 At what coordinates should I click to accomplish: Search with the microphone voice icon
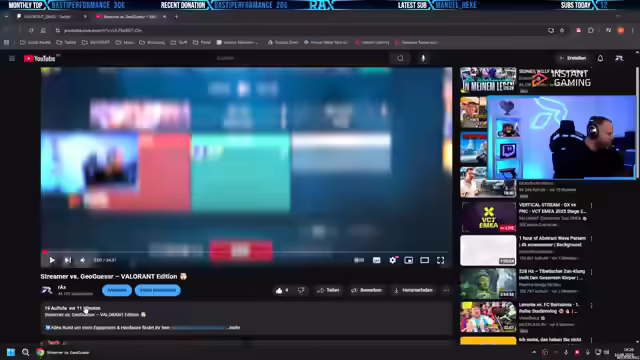coord(423,58)
